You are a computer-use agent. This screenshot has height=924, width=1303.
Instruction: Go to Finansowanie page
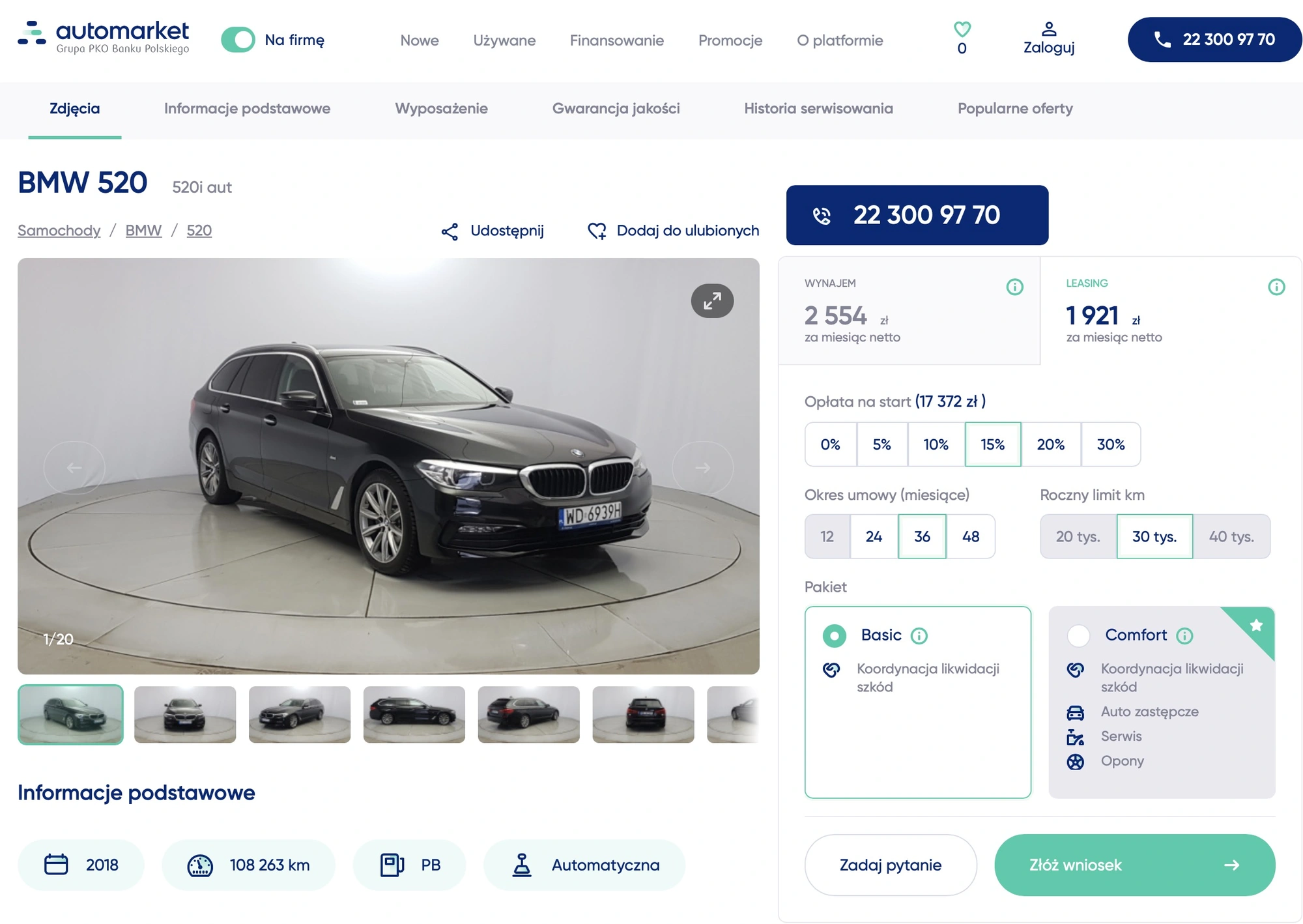(x=617, y=40)
